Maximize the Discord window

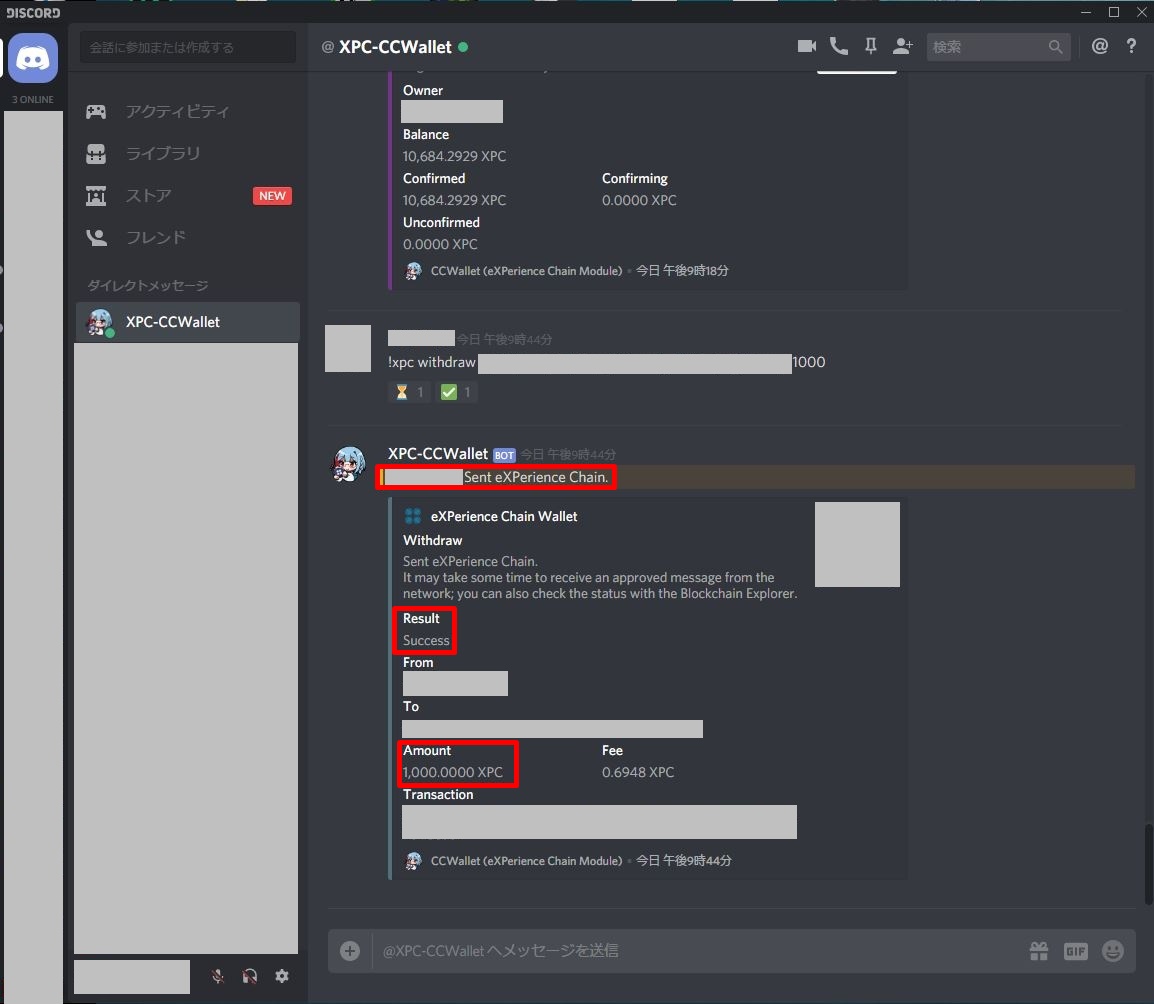click(x=1114, y=12)
